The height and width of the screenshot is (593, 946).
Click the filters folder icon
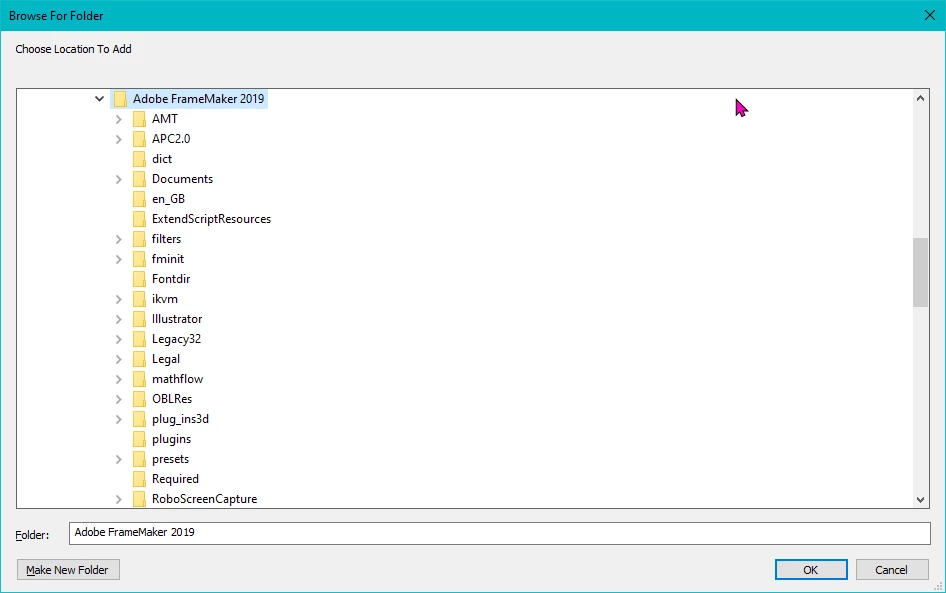click(139, 239)
